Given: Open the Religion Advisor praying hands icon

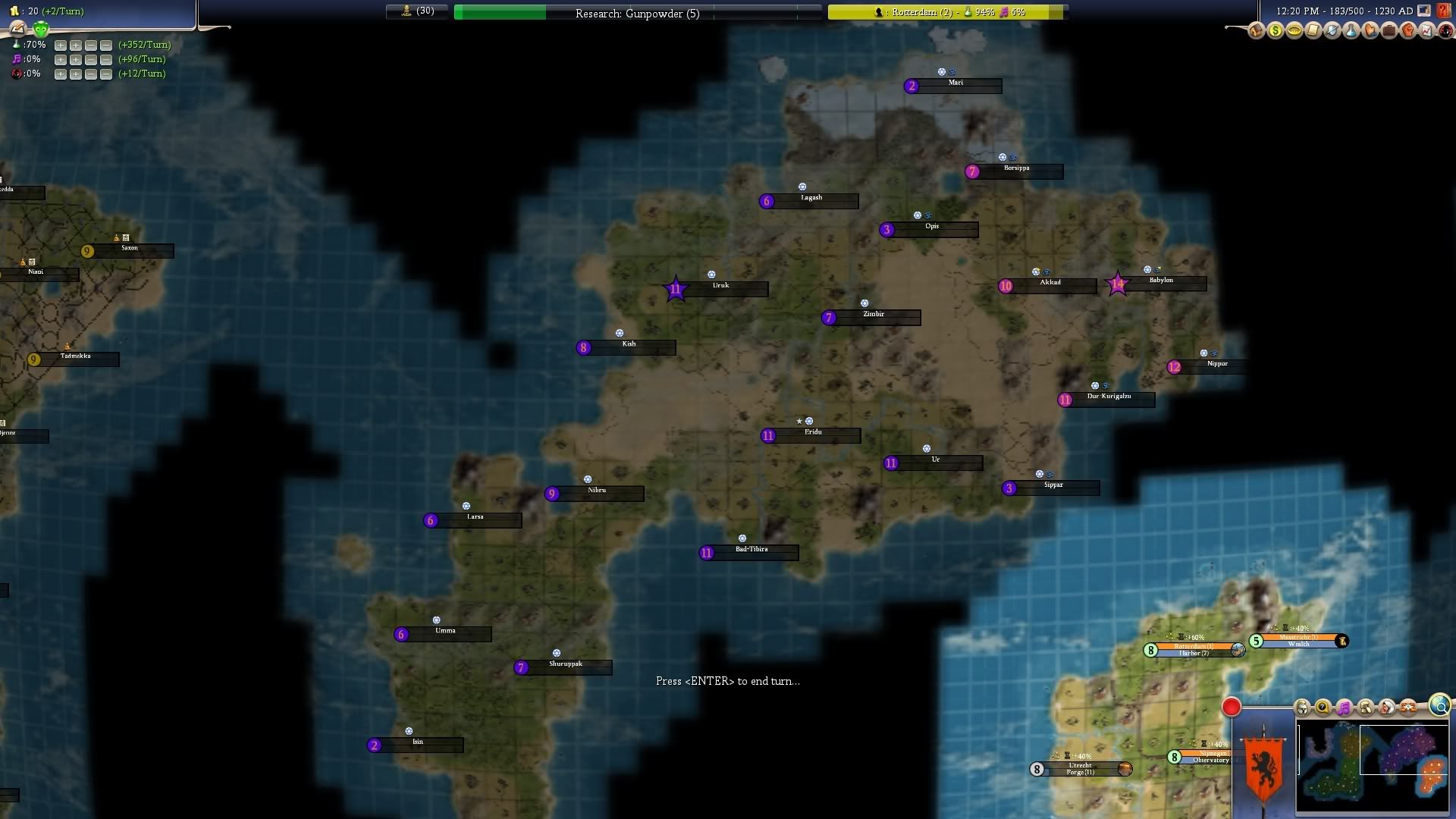Looking at the screenshot, I should (x=1370, y=30).
